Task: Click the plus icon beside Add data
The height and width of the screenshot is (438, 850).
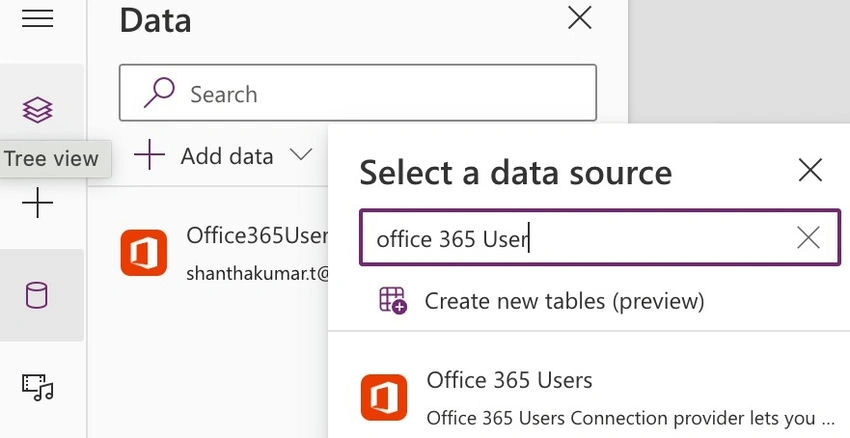Action: tap(149, 155)
